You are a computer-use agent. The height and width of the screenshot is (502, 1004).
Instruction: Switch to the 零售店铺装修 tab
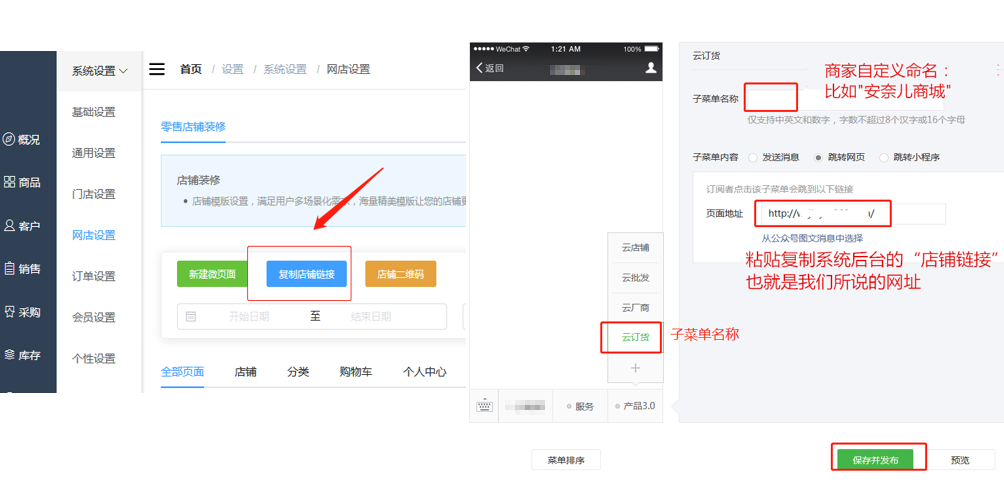coord(193,126)
